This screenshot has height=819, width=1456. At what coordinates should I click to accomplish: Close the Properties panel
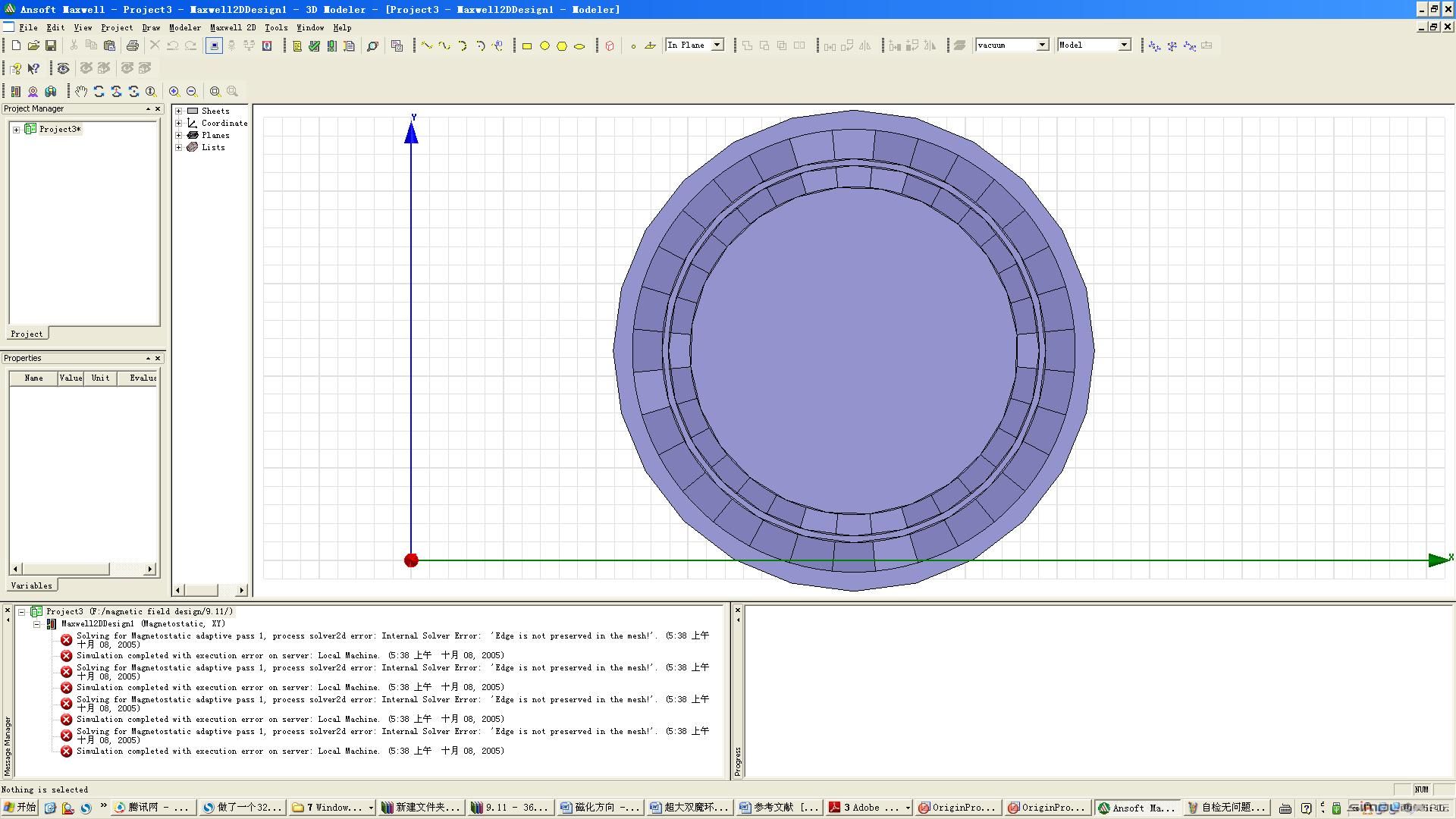click(x=158, y=358)
